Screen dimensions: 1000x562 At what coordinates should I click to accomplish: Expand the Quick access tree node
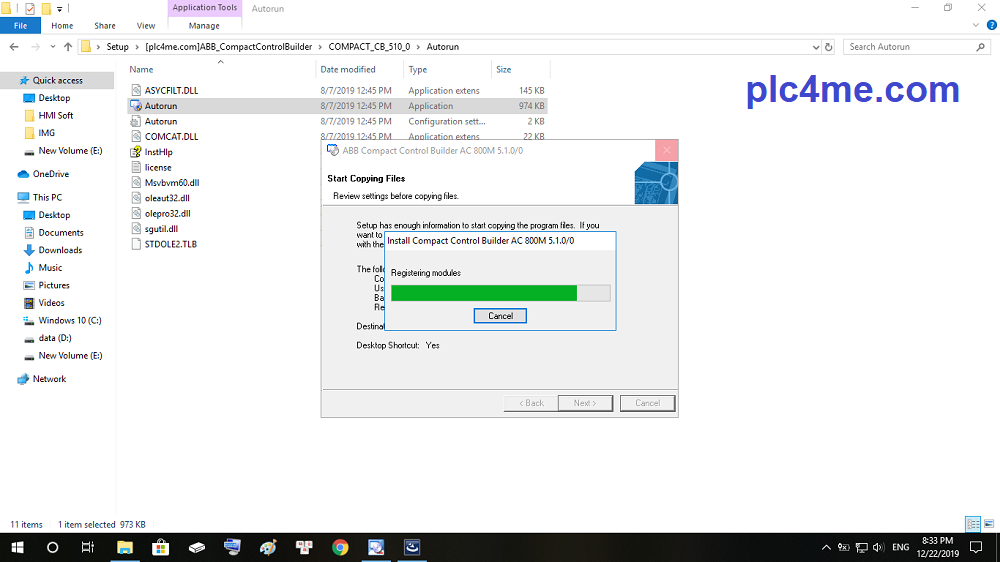pyautogui.click(x=9, y=80)
